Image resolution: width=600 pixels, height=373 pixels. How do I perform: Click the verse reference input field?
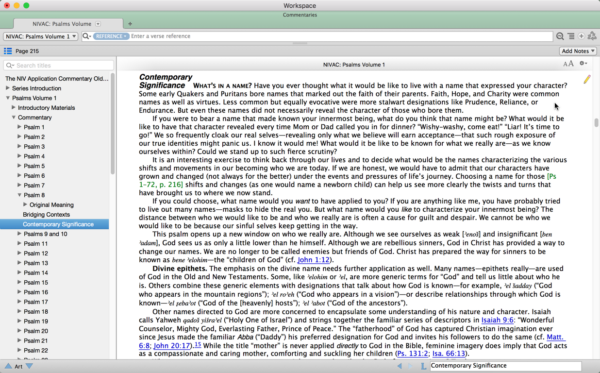341,36
